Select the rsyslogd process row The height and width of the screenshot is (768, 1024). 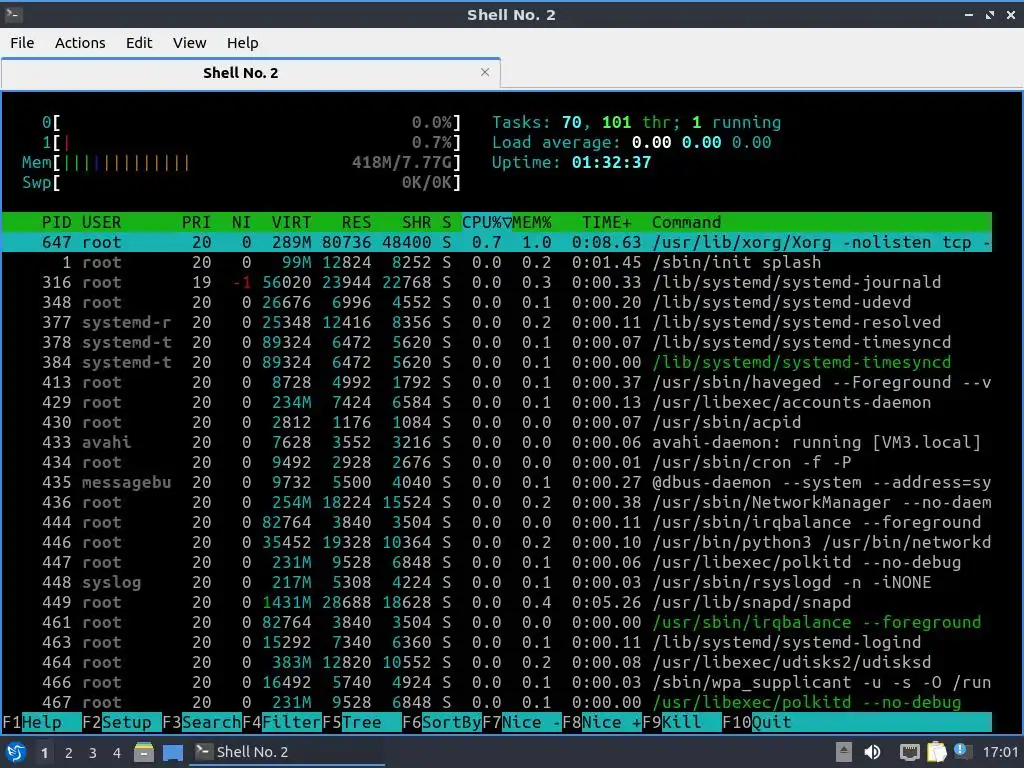497,582
